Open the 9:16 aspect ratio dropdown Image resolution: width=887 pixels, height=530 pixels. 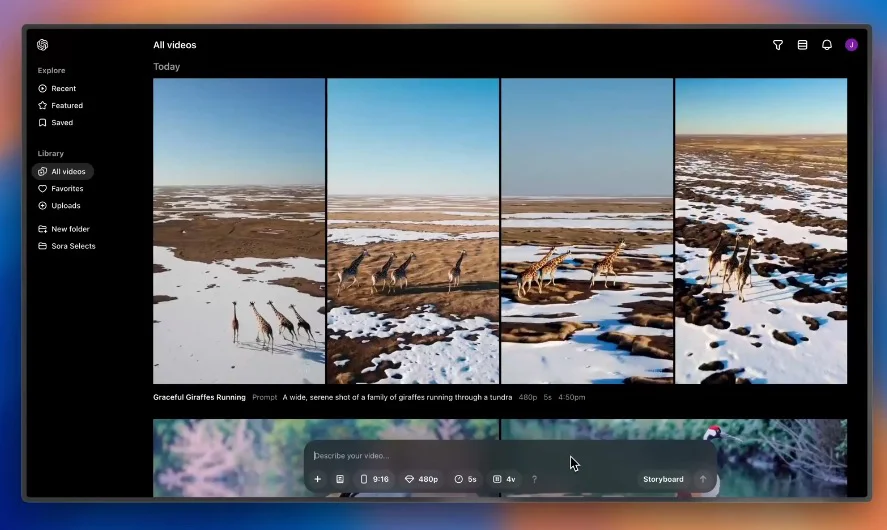pos(374,479)
